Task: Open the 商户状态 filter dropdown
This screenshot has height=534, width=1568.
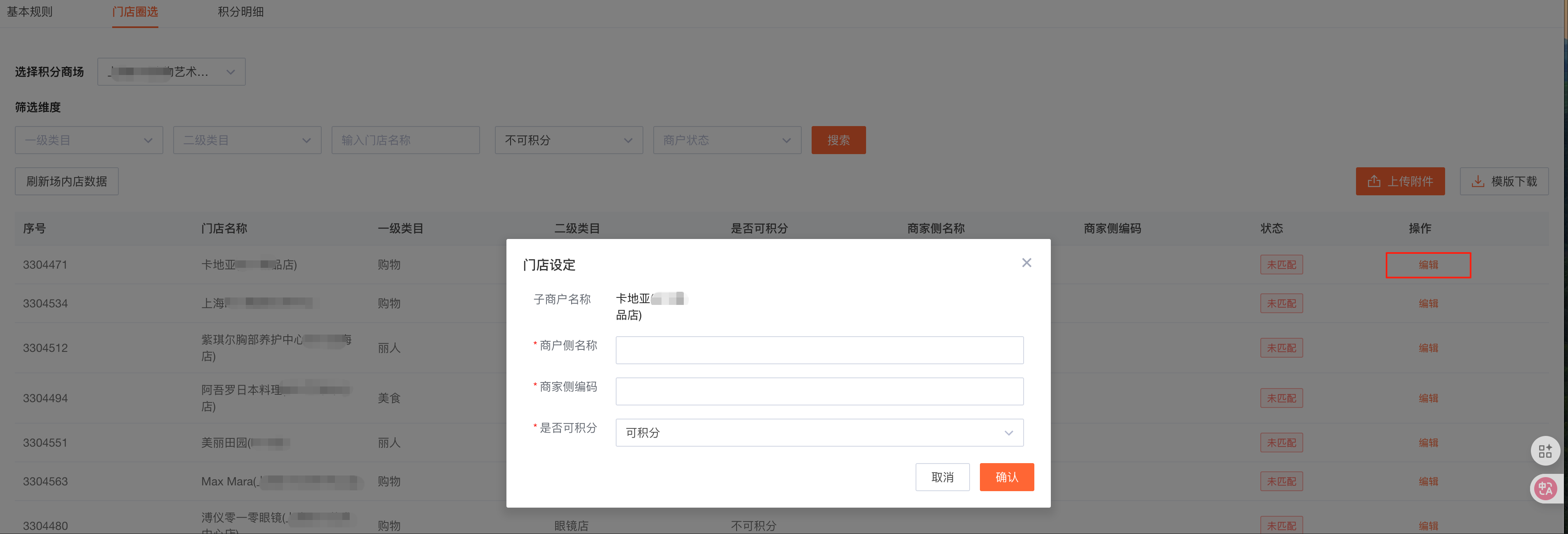Action: pos(727,140)
